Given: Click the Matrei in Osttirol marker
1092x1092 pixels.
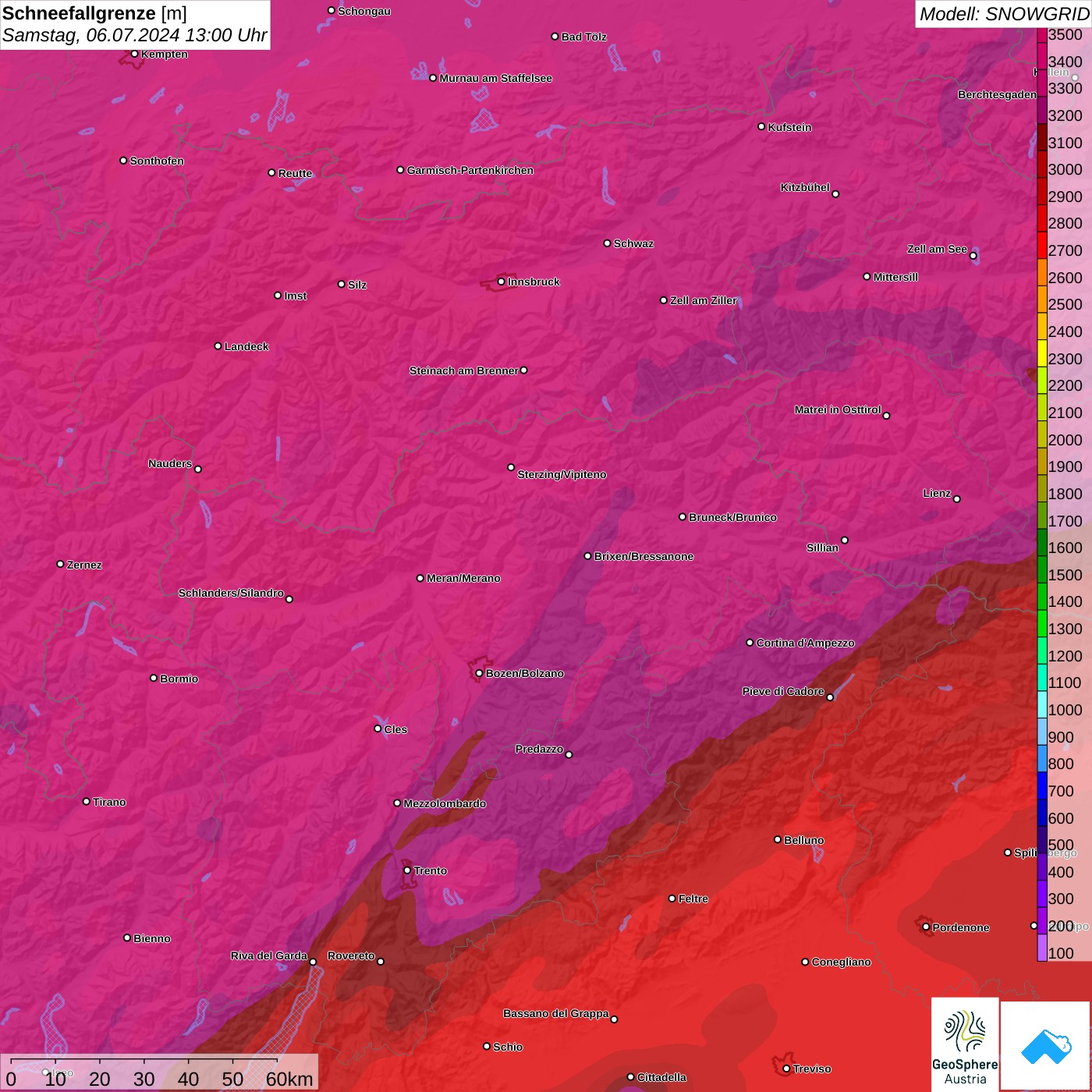Looking at the screenshot, I should click(886, 415).
